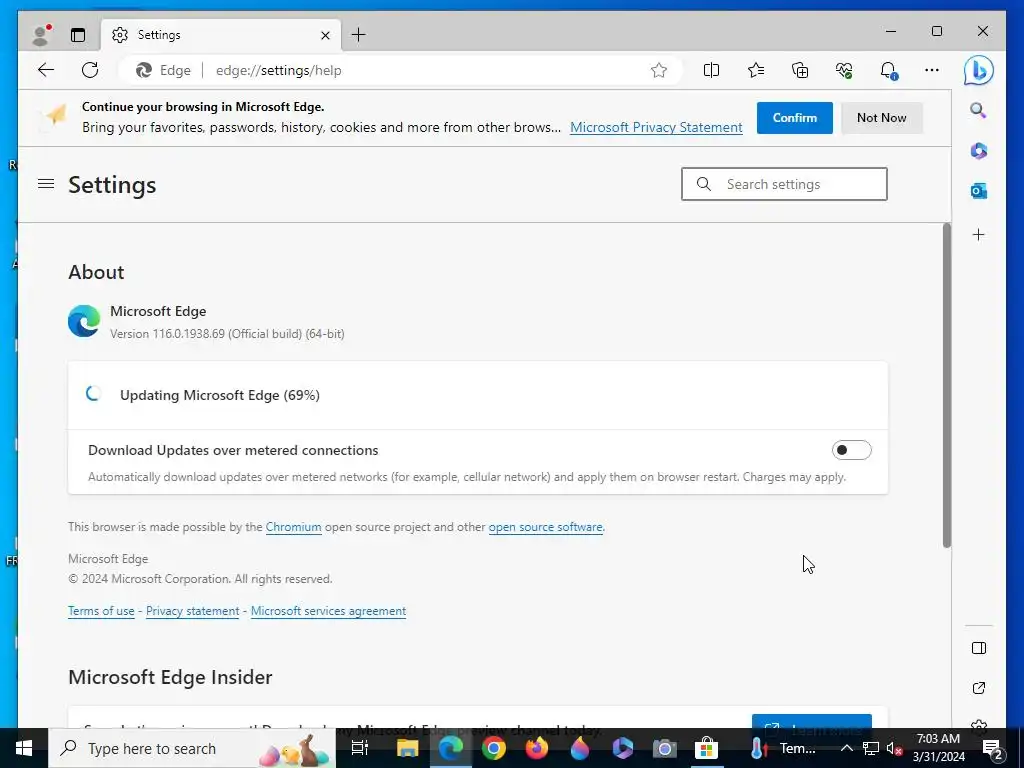Open the Chromium project link
Image resolution: width=1024 pixels, height=768 pixels.
click(x=293, y=527)
